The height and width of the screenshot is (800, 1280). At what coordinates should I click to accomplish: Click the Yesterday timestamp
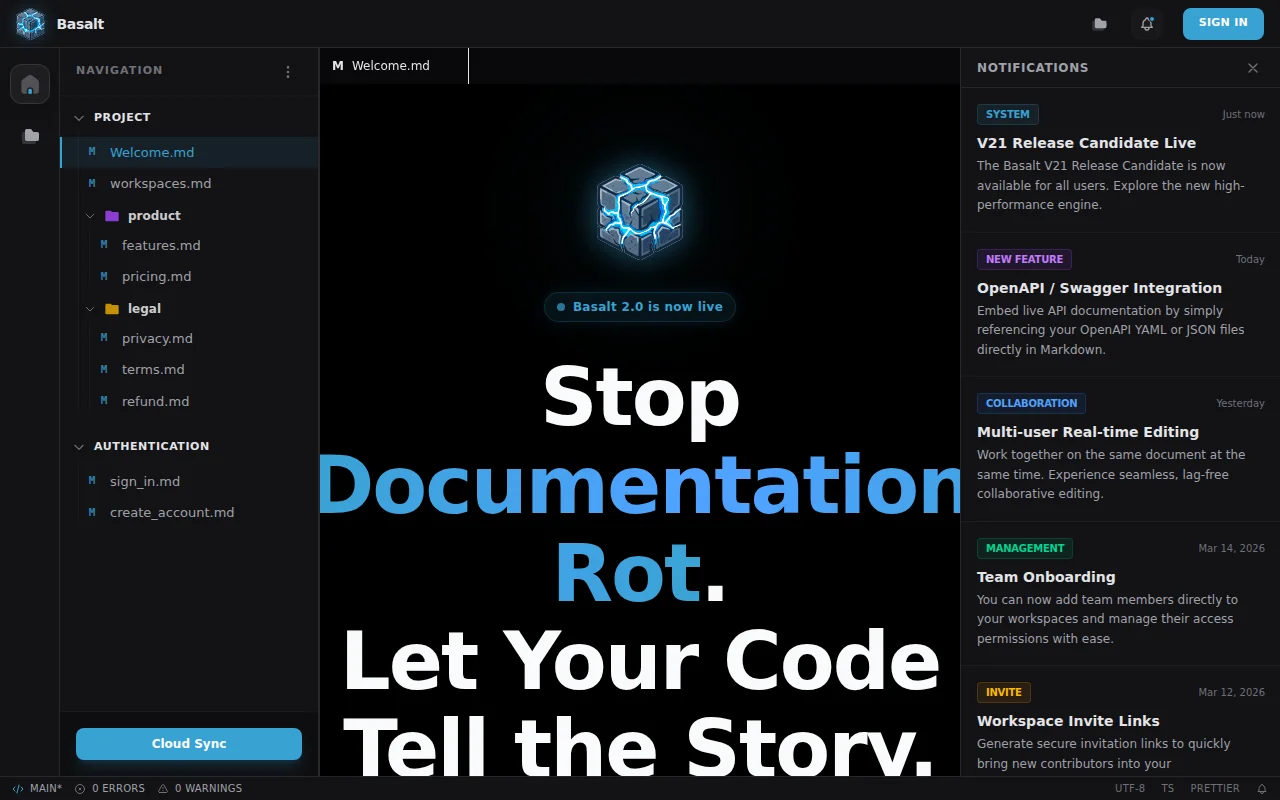tap(1240, 404)
